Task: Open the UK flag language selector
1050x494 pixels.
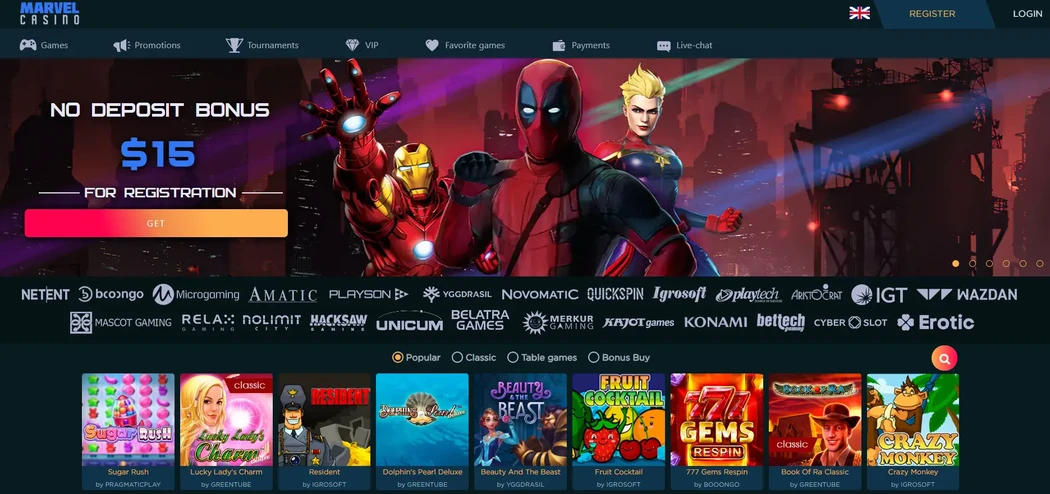Action: point(859,13)
